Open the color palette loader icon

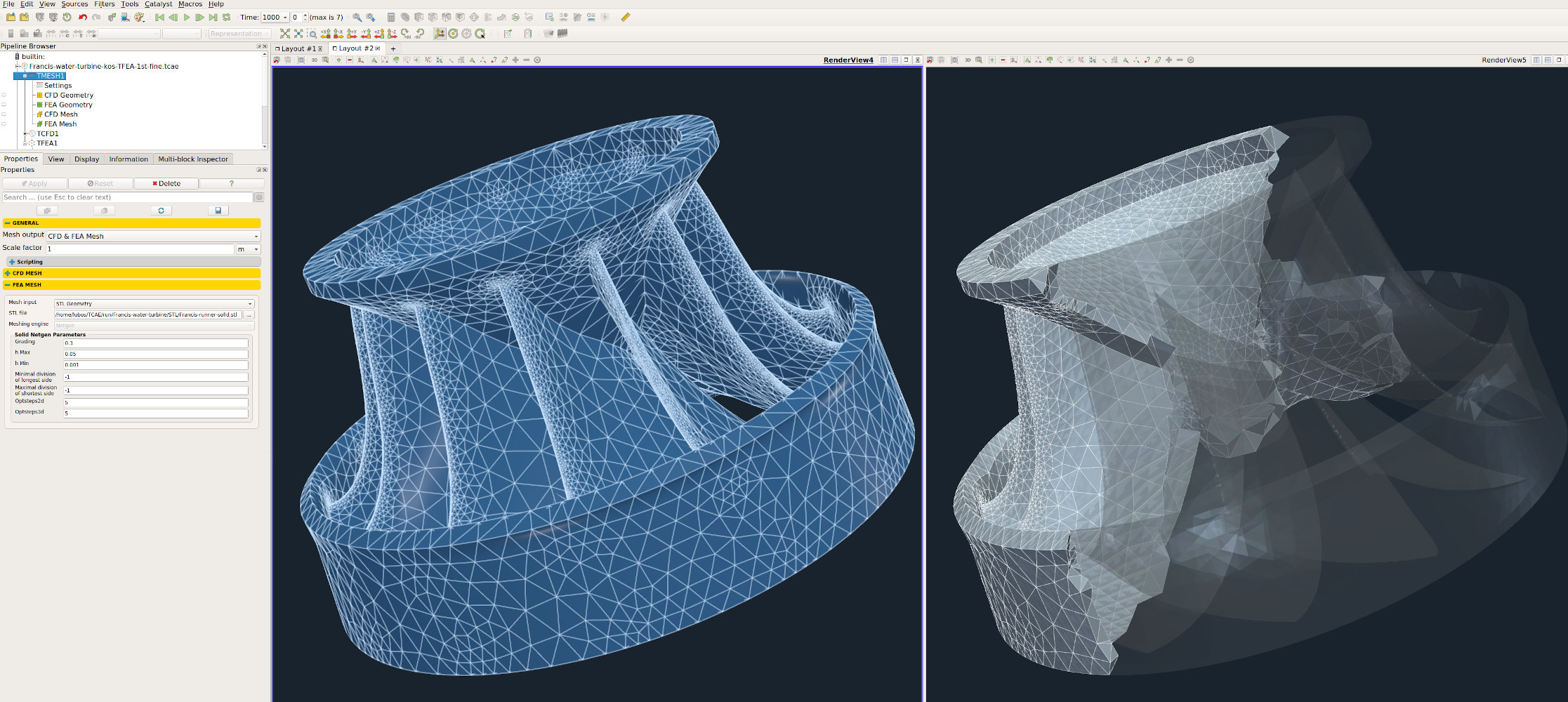139,18
